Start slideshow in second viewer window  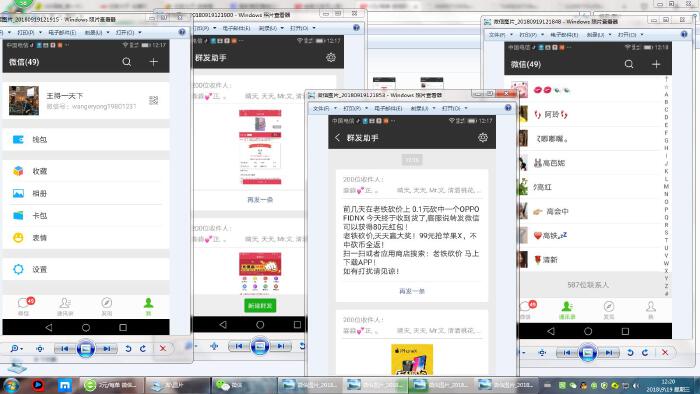260,346
